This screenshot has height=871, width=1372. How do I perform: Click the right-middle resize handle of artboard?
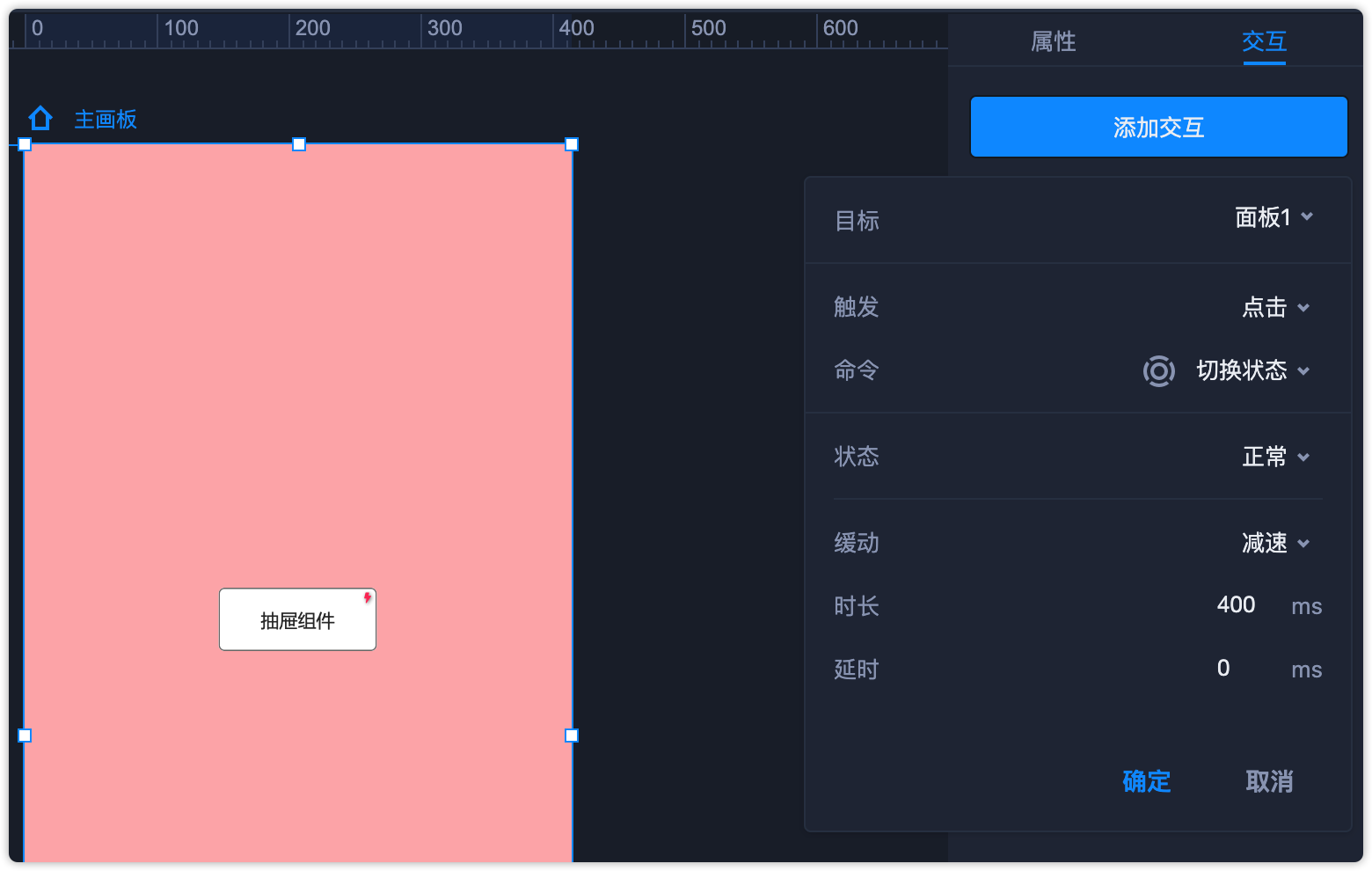(x=572, y=736)
